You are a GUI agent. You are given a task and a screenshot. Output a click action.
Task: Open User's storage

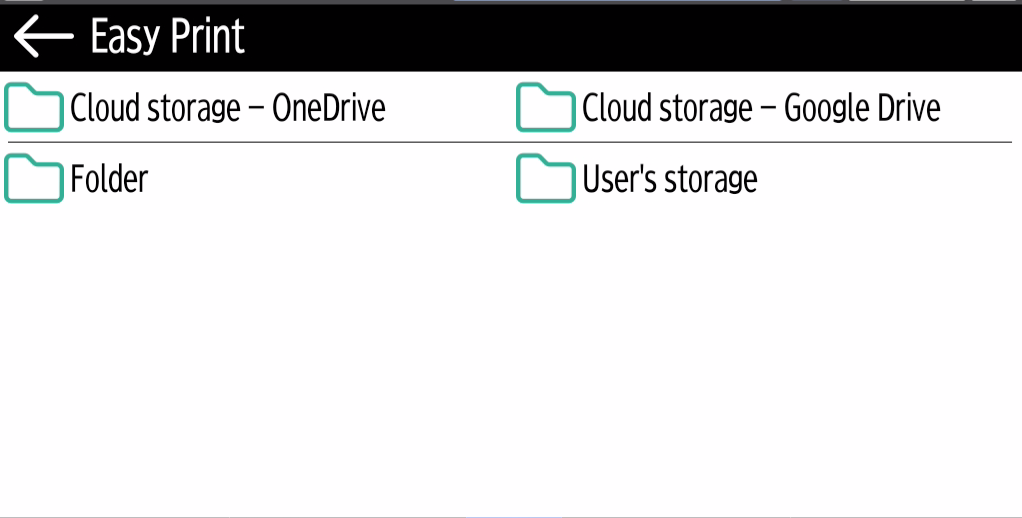pyautogui.click(x=669, y=180)
